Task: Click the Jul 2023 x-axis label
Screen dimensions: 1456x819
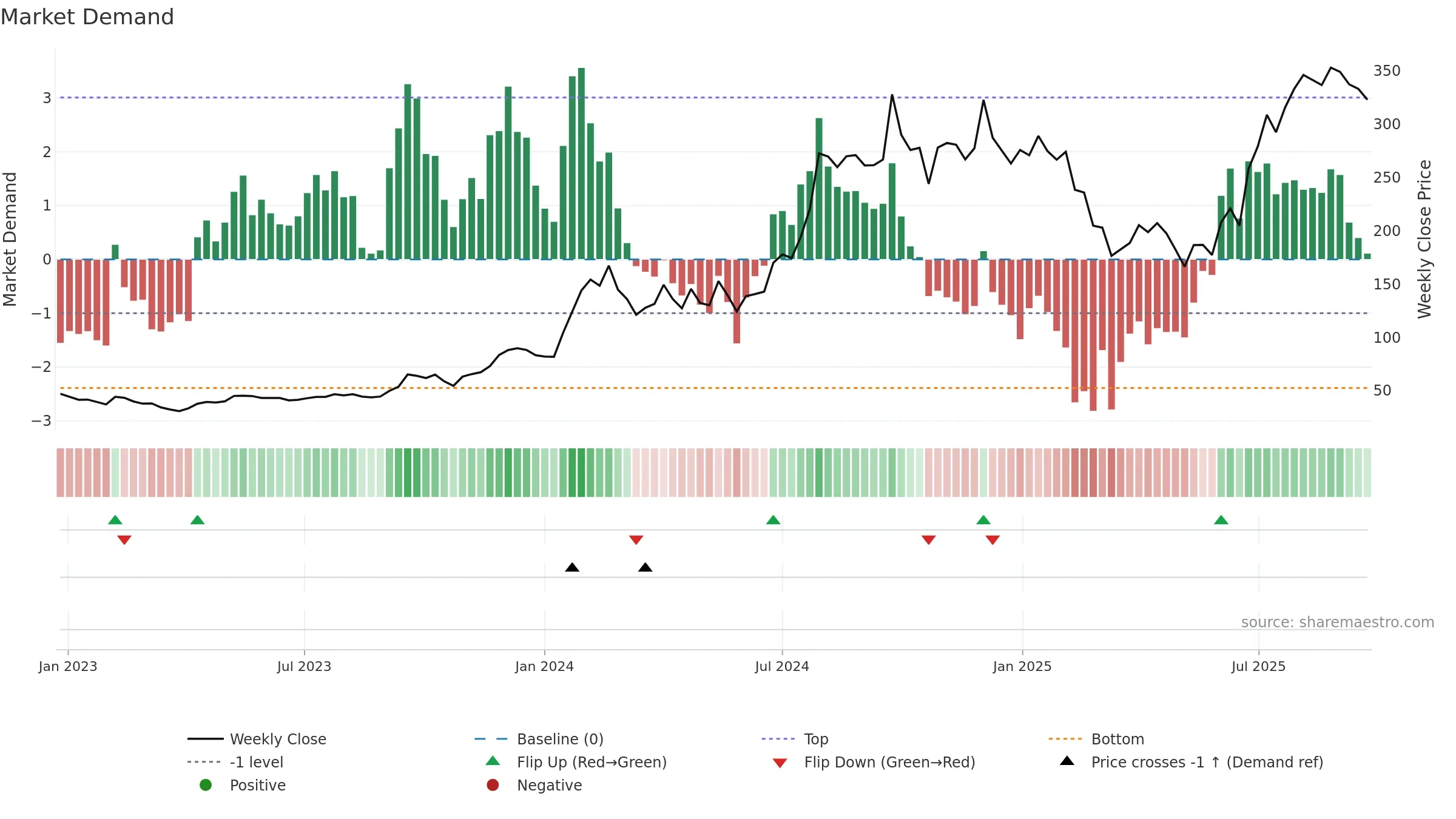Action: (x=305, y=667)
